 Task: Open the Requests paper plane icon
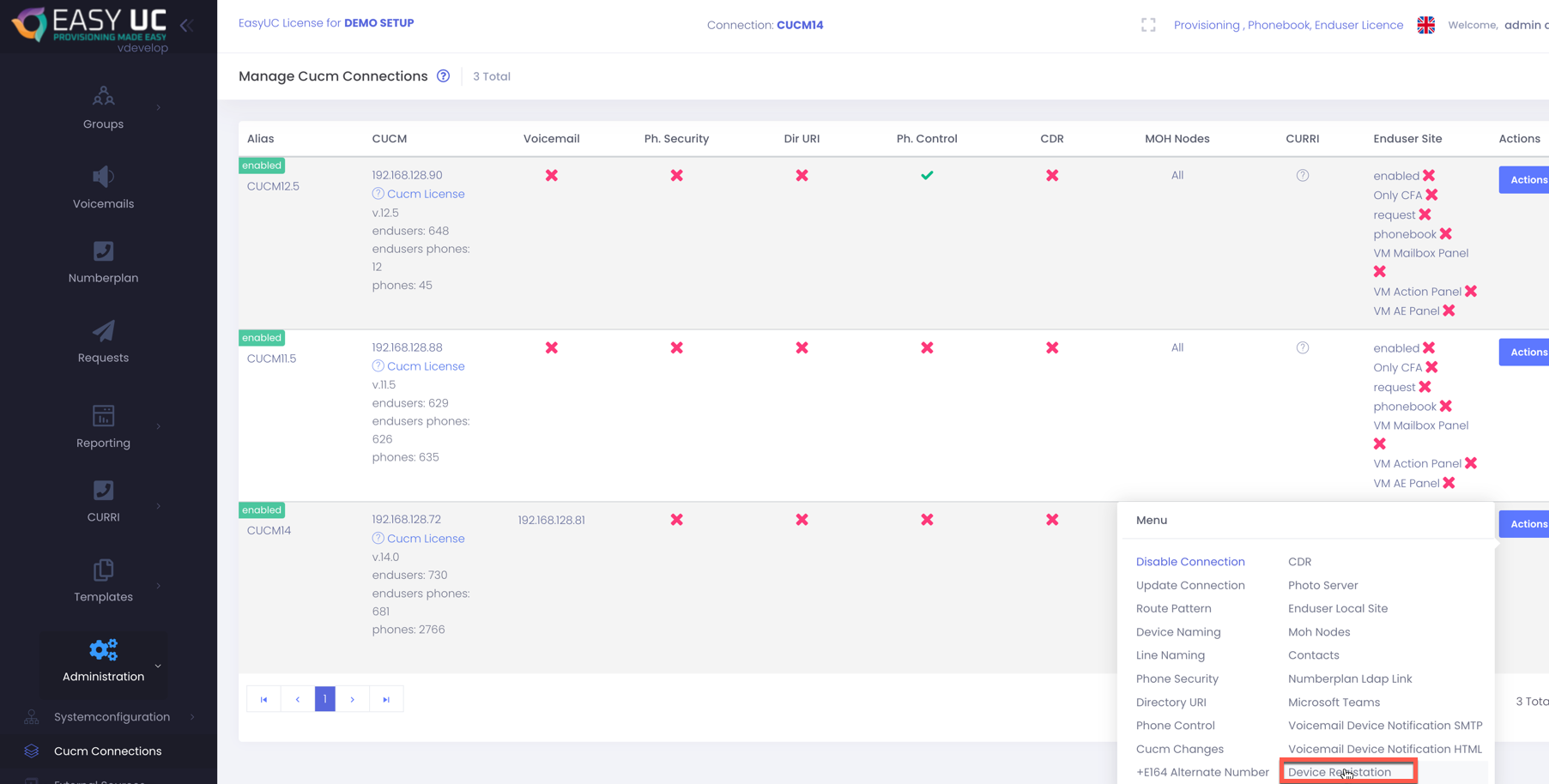pos(103,332)
